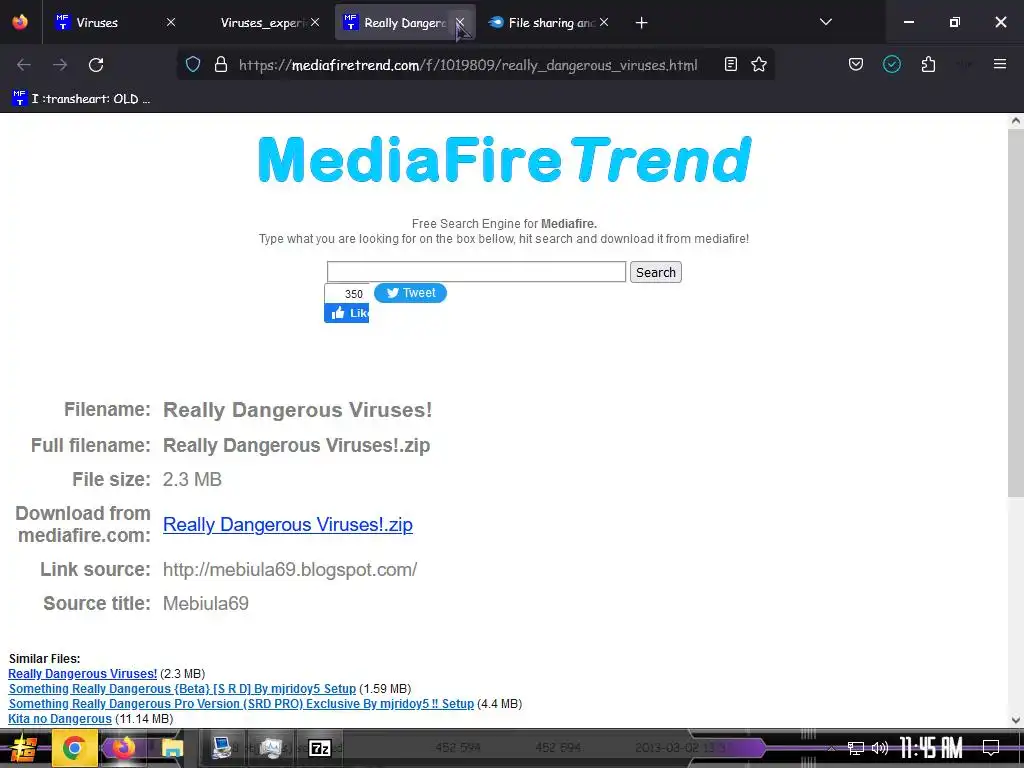Click the mediafiretrend.com URL address bar
Screen dimensions: 1024x768
coord(468,65)
